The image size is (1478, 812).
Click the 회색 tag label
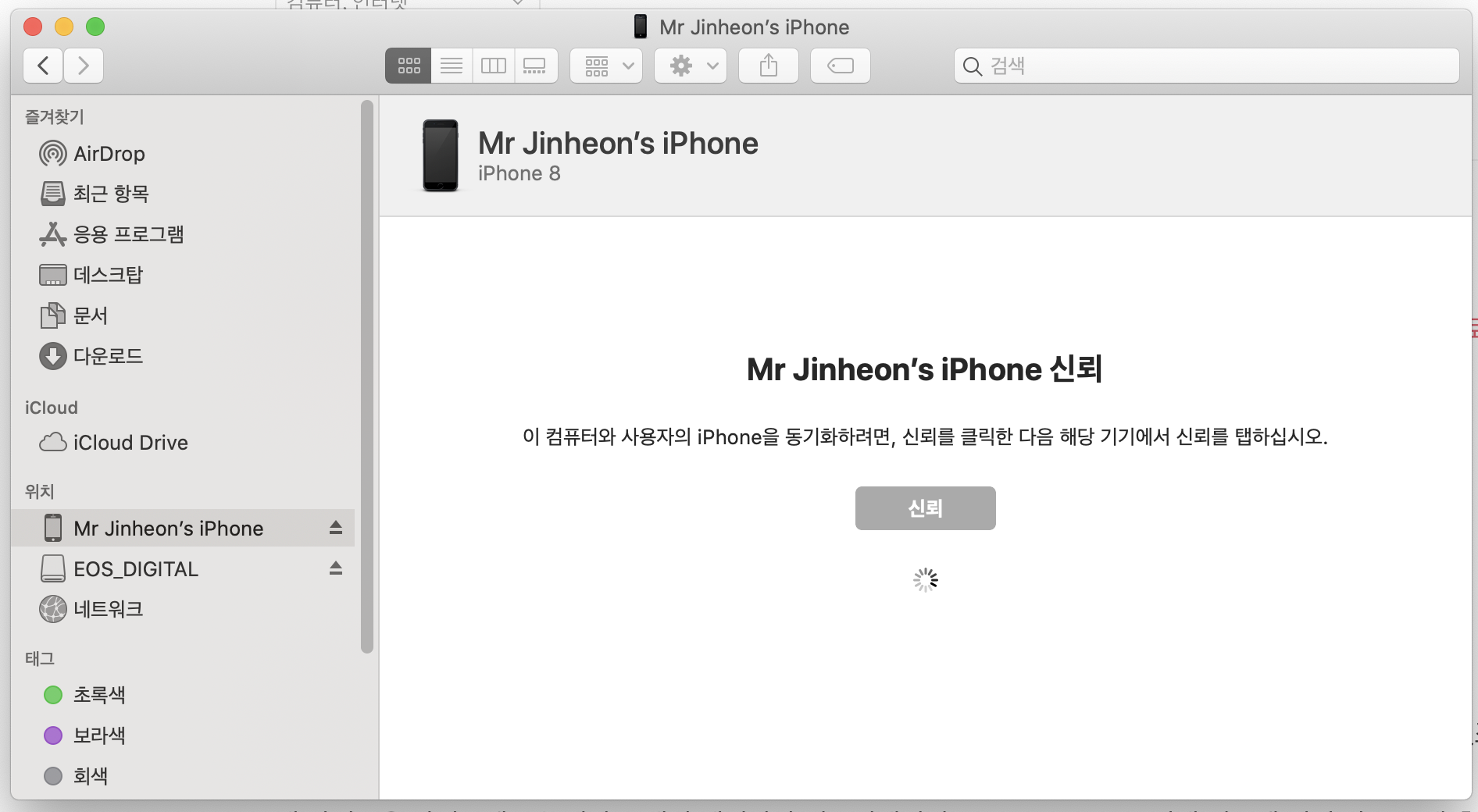point(91,776)
